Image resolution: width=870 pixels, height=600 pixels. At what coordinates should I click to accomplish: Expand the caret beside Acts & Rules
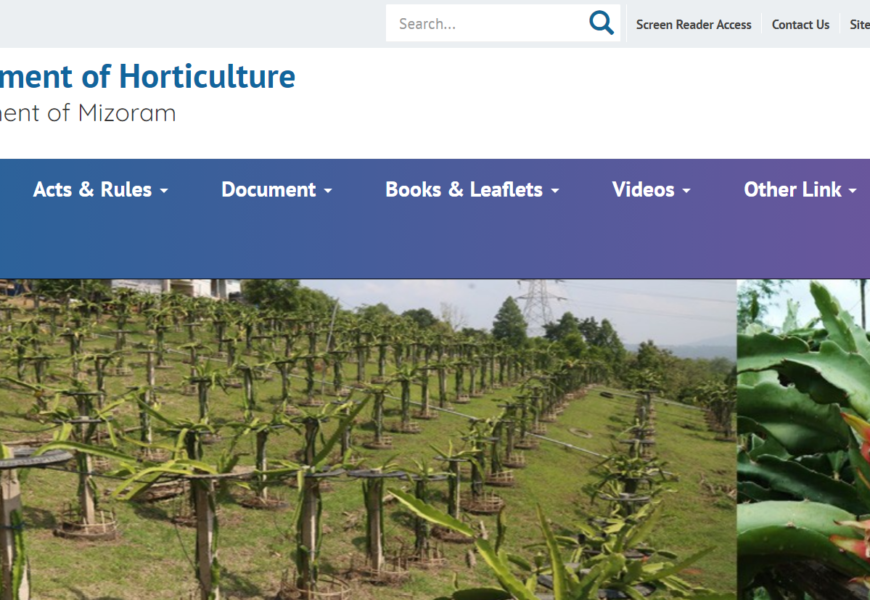coord(164,190)
